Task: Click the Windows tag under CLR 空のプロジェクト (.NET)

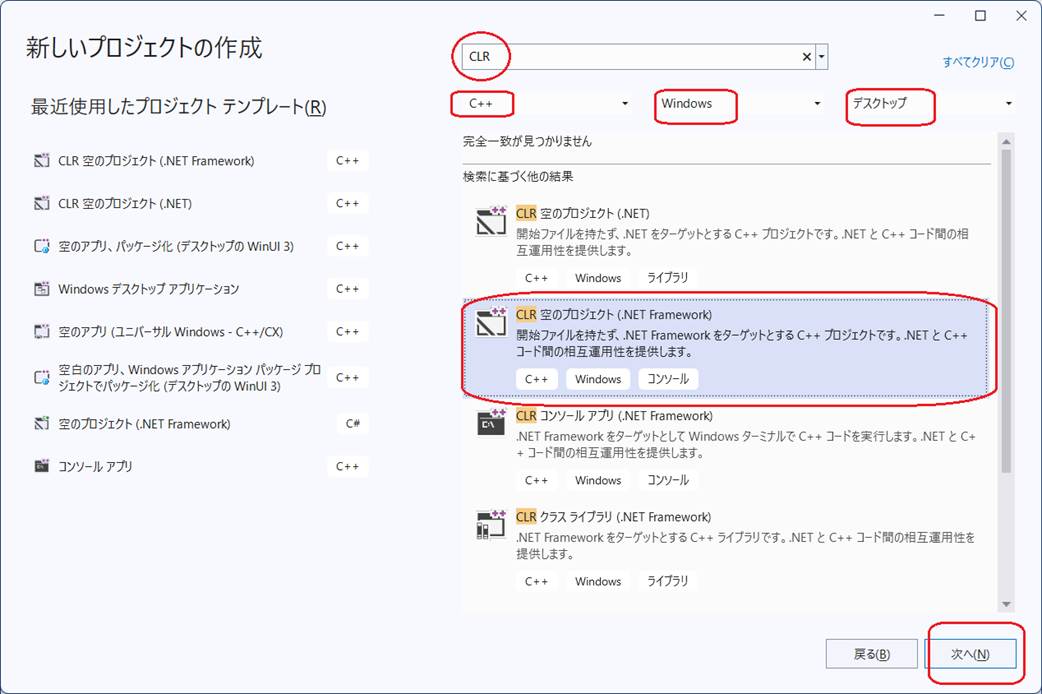Action: [598, 278]
